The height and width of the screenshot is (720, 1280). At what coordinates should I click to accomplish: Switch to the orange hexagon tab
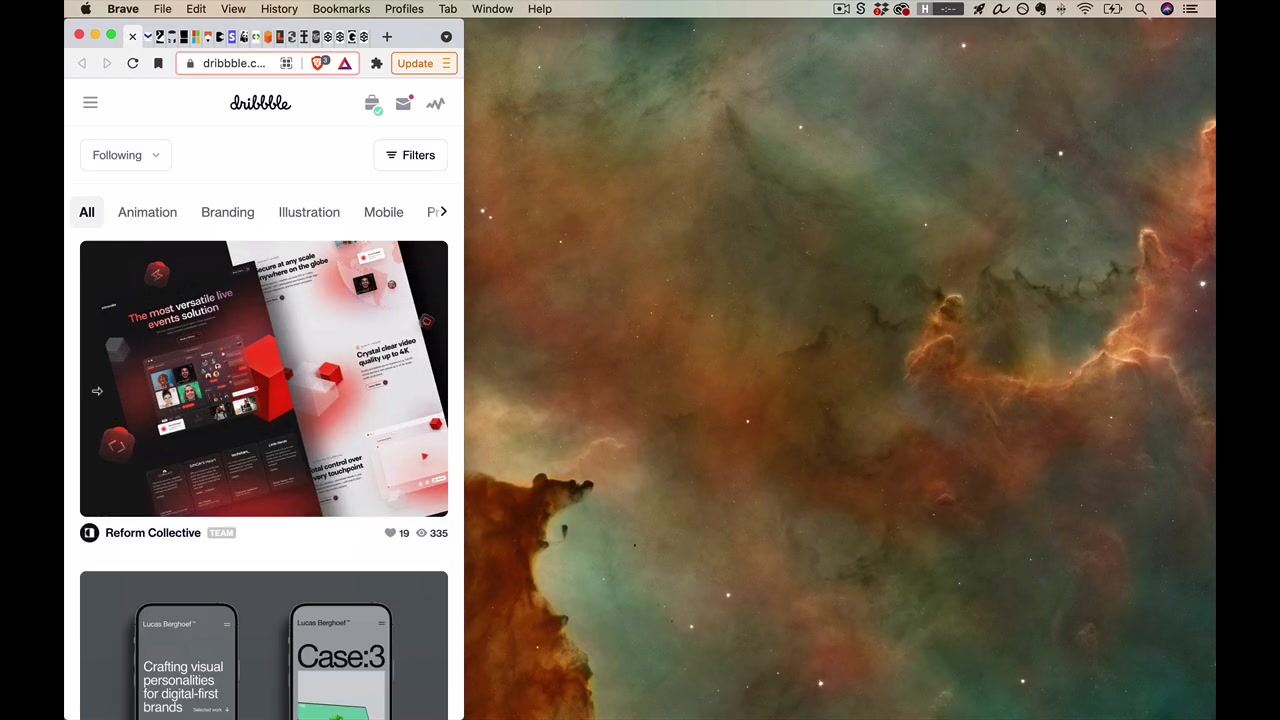268,37
